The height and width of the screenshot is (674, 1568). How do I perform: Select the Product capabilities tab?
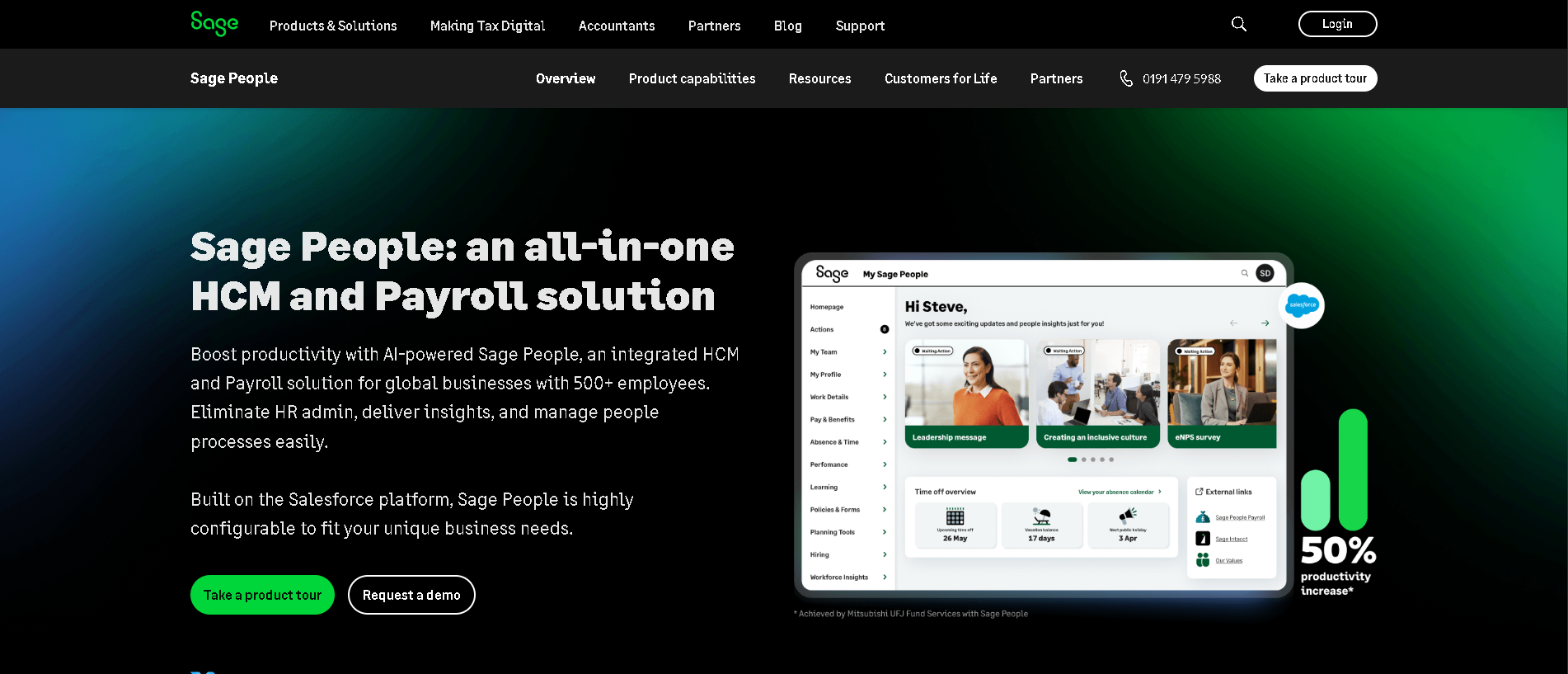(x=692, y=78)
